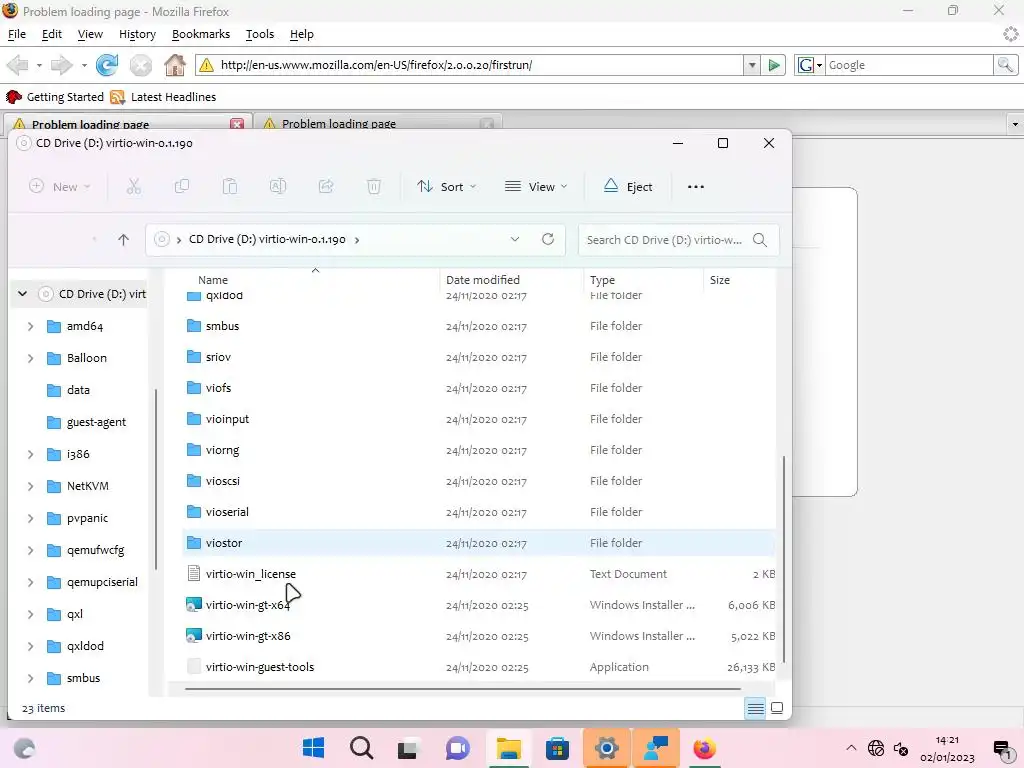Open Firefox Edit menu

point(52,34)
